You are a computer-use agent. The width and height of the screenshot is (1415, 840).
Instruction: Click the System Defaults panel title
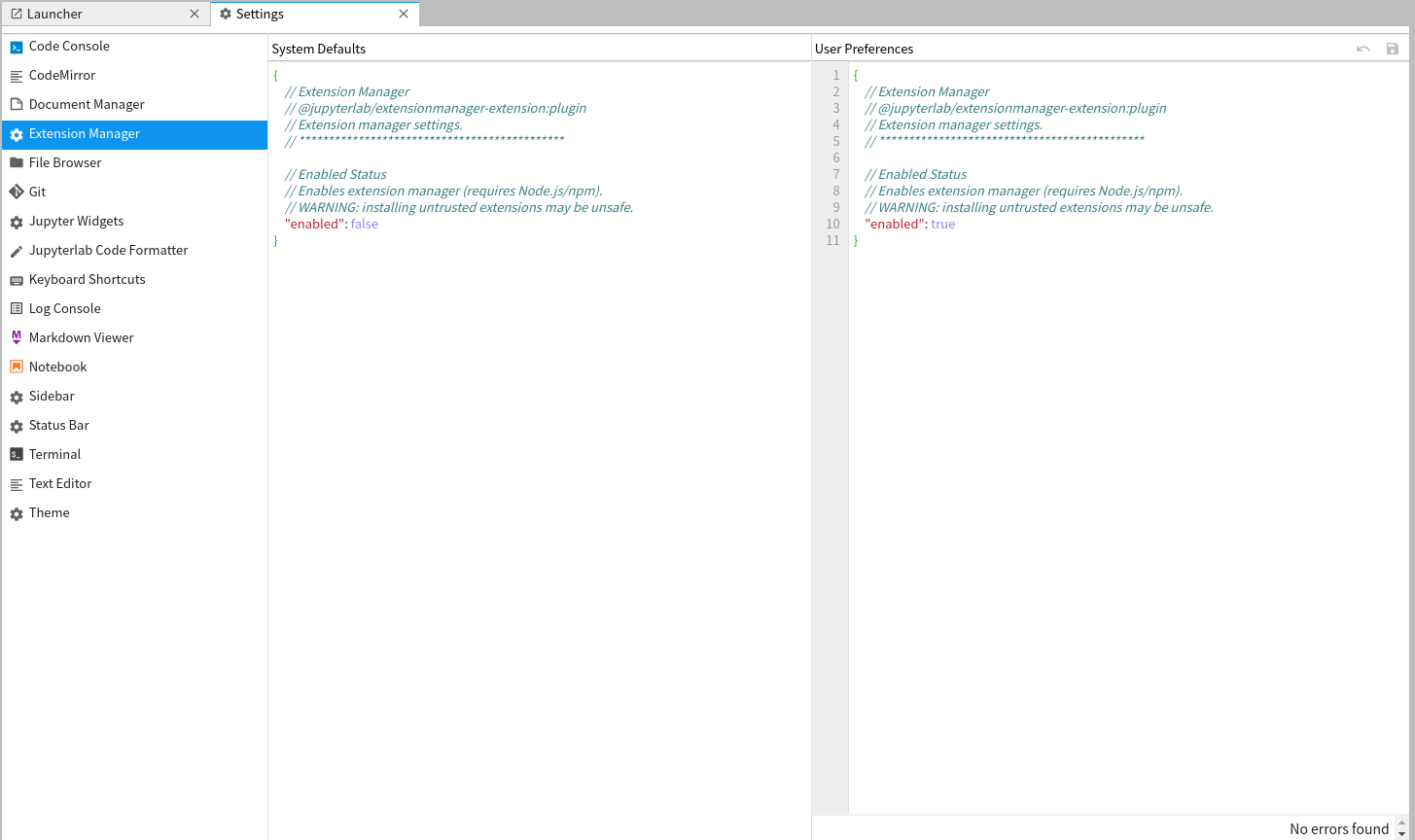[319, 49]
